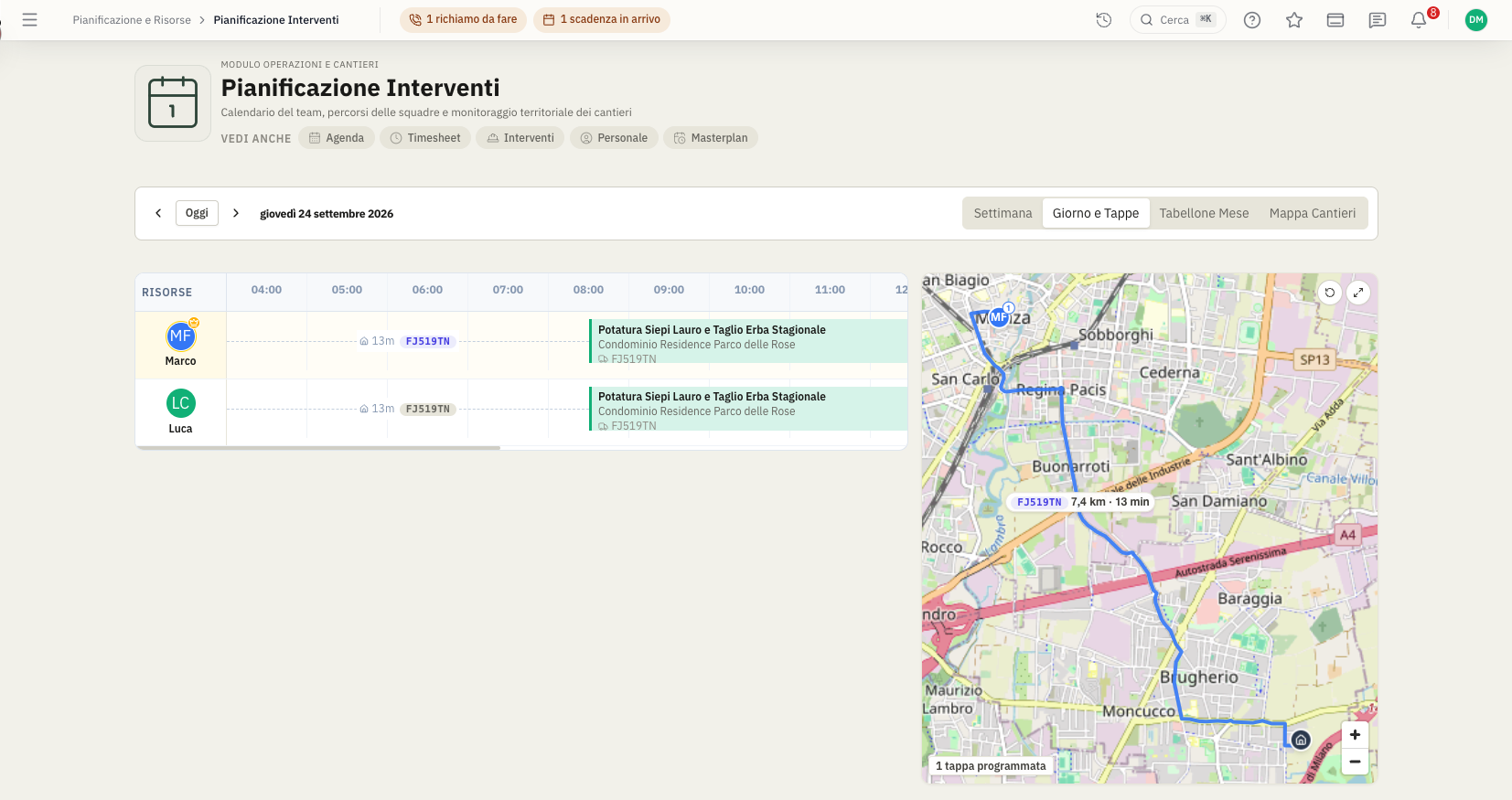1512x800 pixels.
Task: Click FJ519TN vehicle tag in Marco's row
Action: point(428,341)
